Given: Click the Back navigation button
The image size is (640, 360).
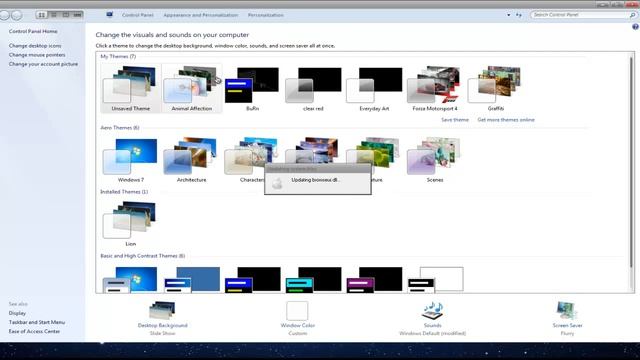Looking at the screenshot, I should (5, 15).
